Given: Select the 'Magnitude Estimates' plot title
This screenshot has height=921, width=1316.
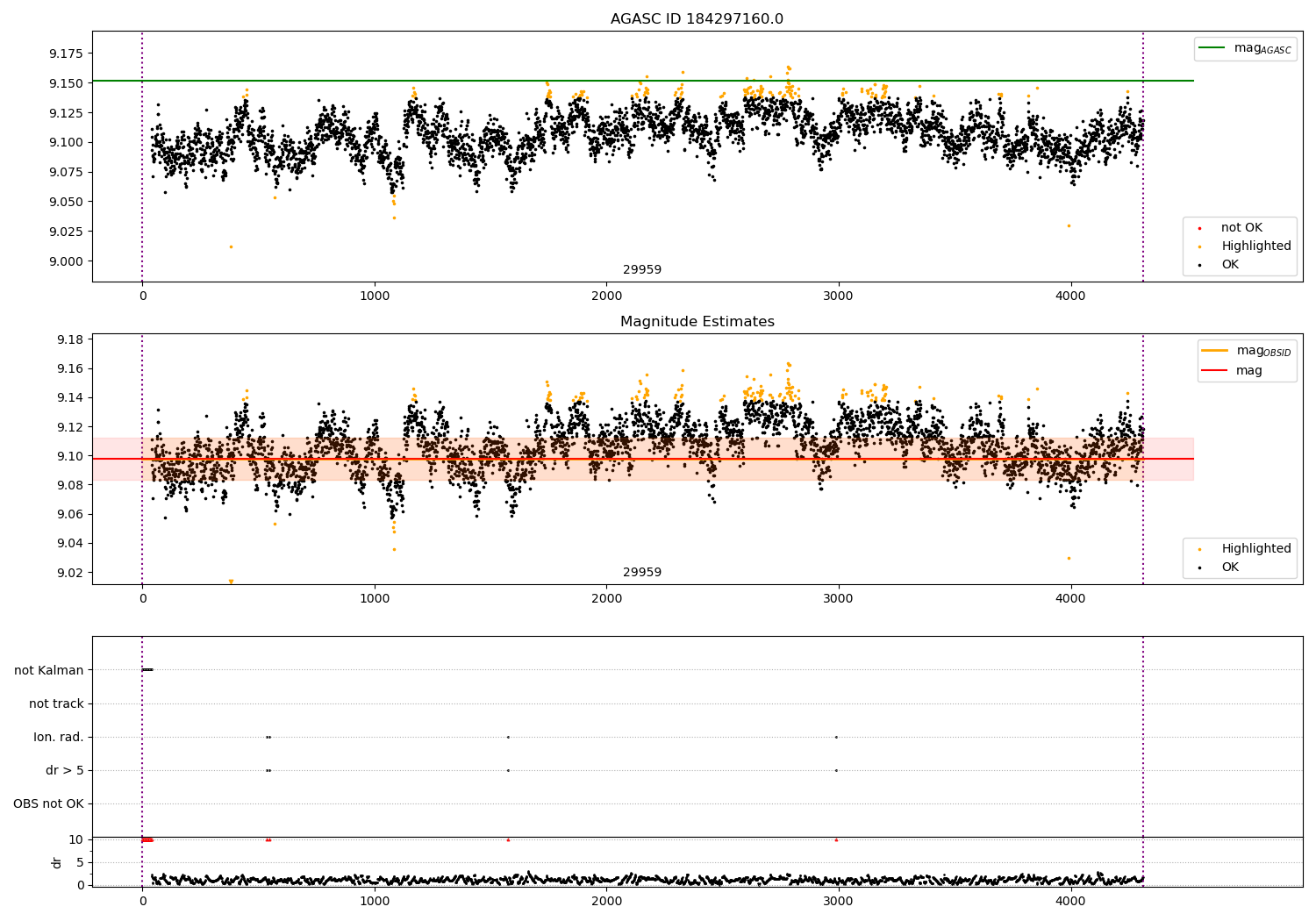Looking at the screenshot, I should pyautogui.click(x=697, y=322).
